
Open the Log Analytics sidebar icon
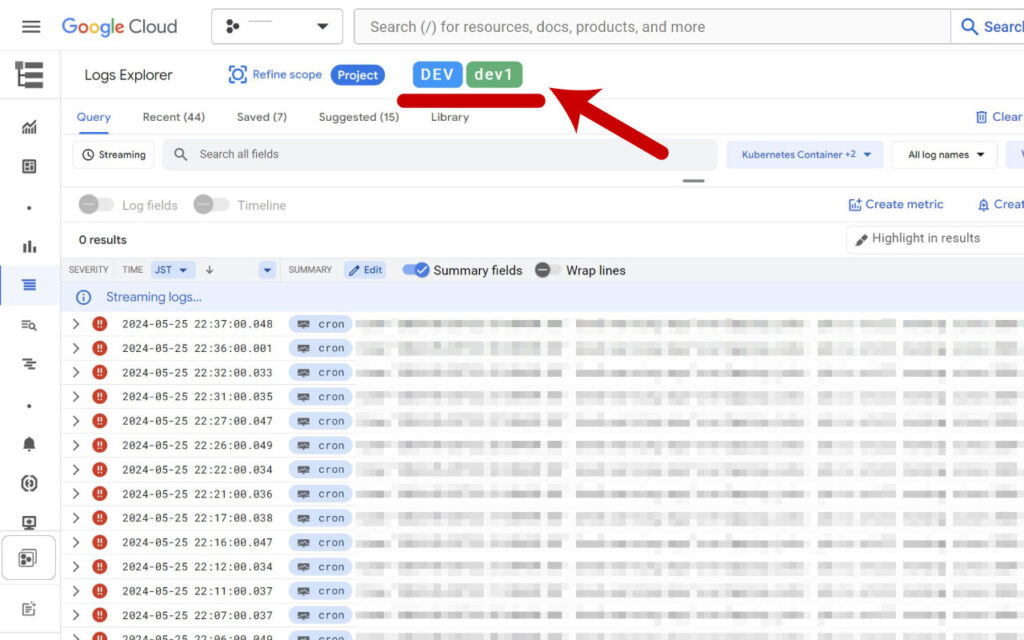click(29, 325)
